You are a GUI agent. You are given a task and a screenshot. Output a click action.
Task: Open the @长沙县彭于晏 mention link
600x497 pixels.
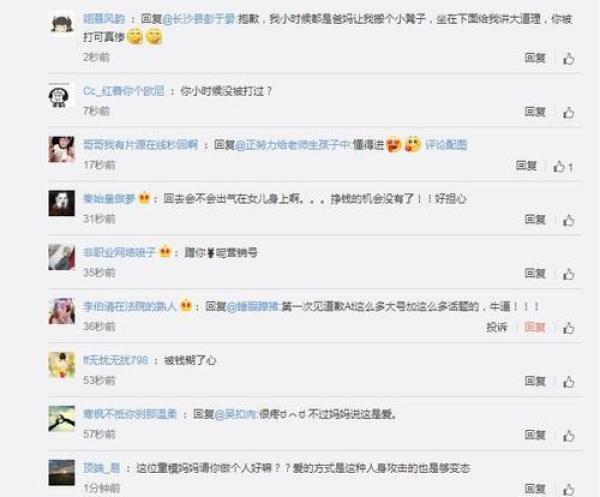(x=199, y=19)
